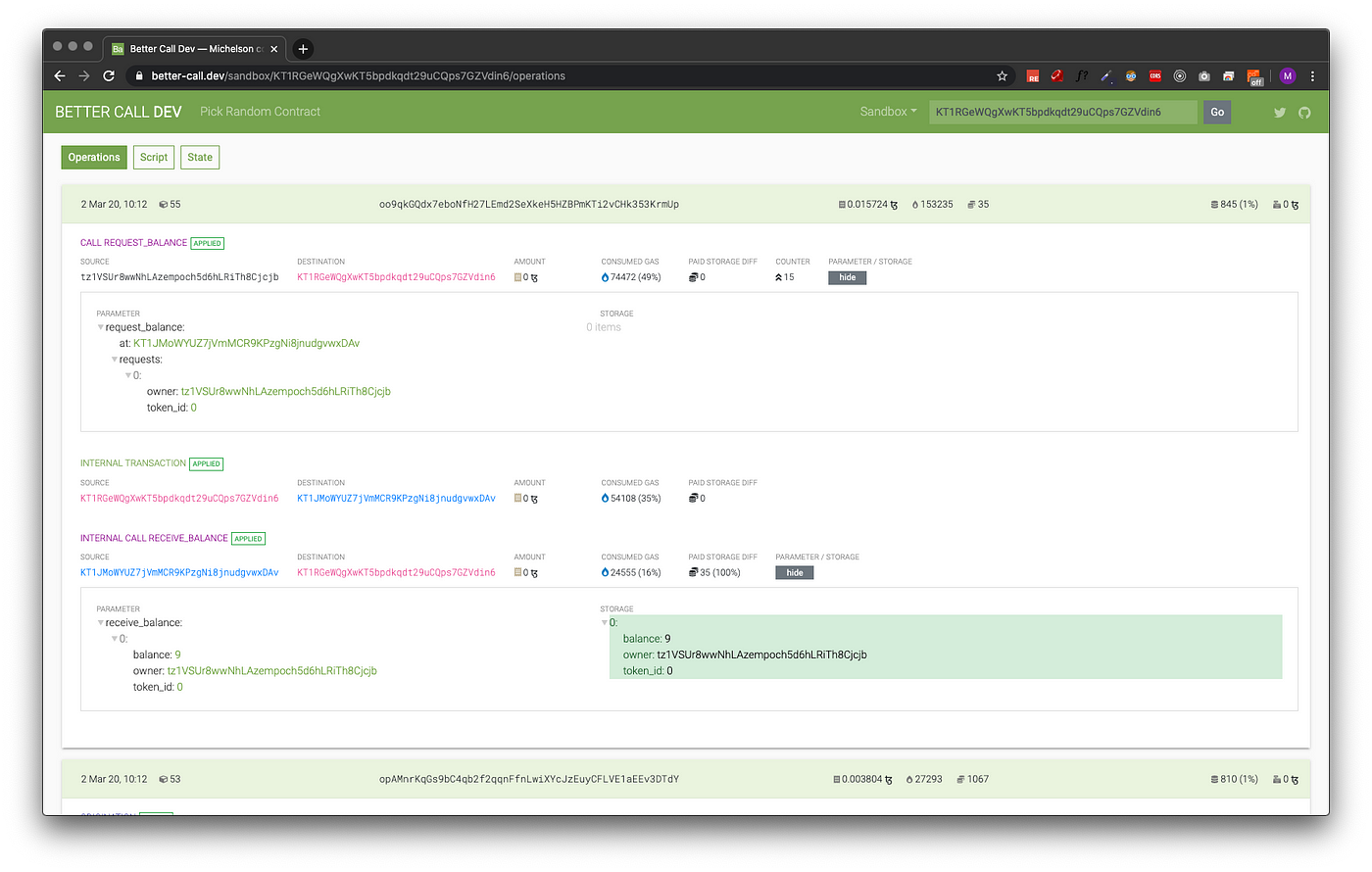Viewport: 1372px width, 872px height.
Task: Select the Better Call Dev browser tab
Action: click(x=194, y=48)
